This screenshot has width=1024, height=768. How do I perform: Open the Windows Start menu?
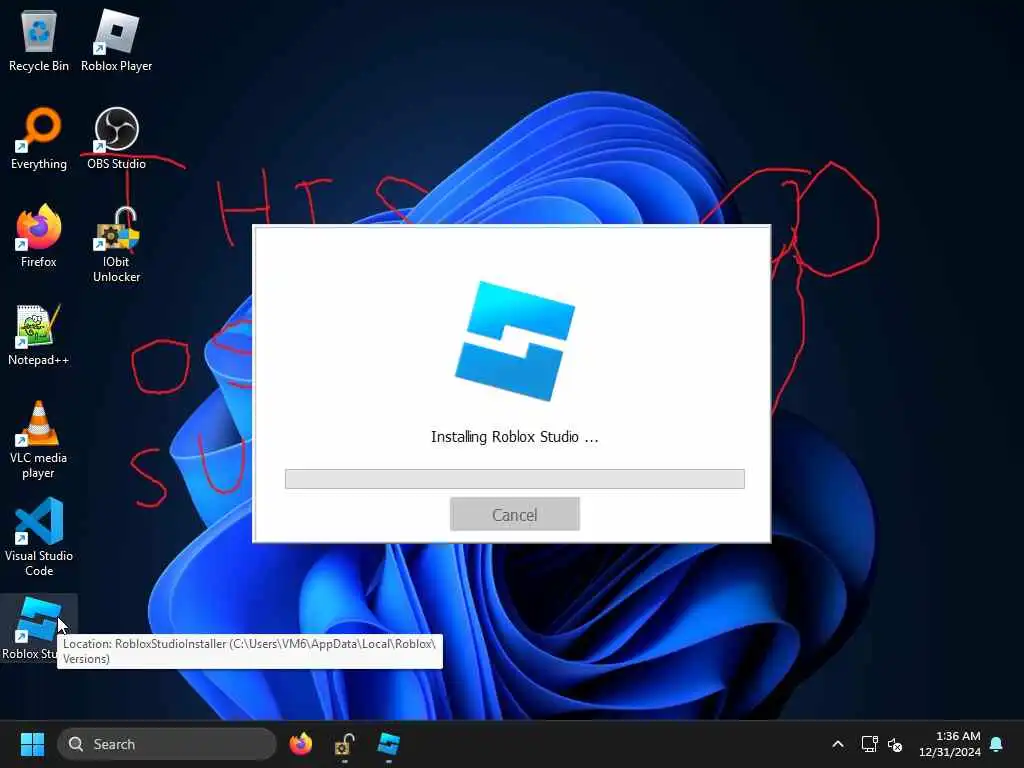pyautogui.click(x=32, y=744)
